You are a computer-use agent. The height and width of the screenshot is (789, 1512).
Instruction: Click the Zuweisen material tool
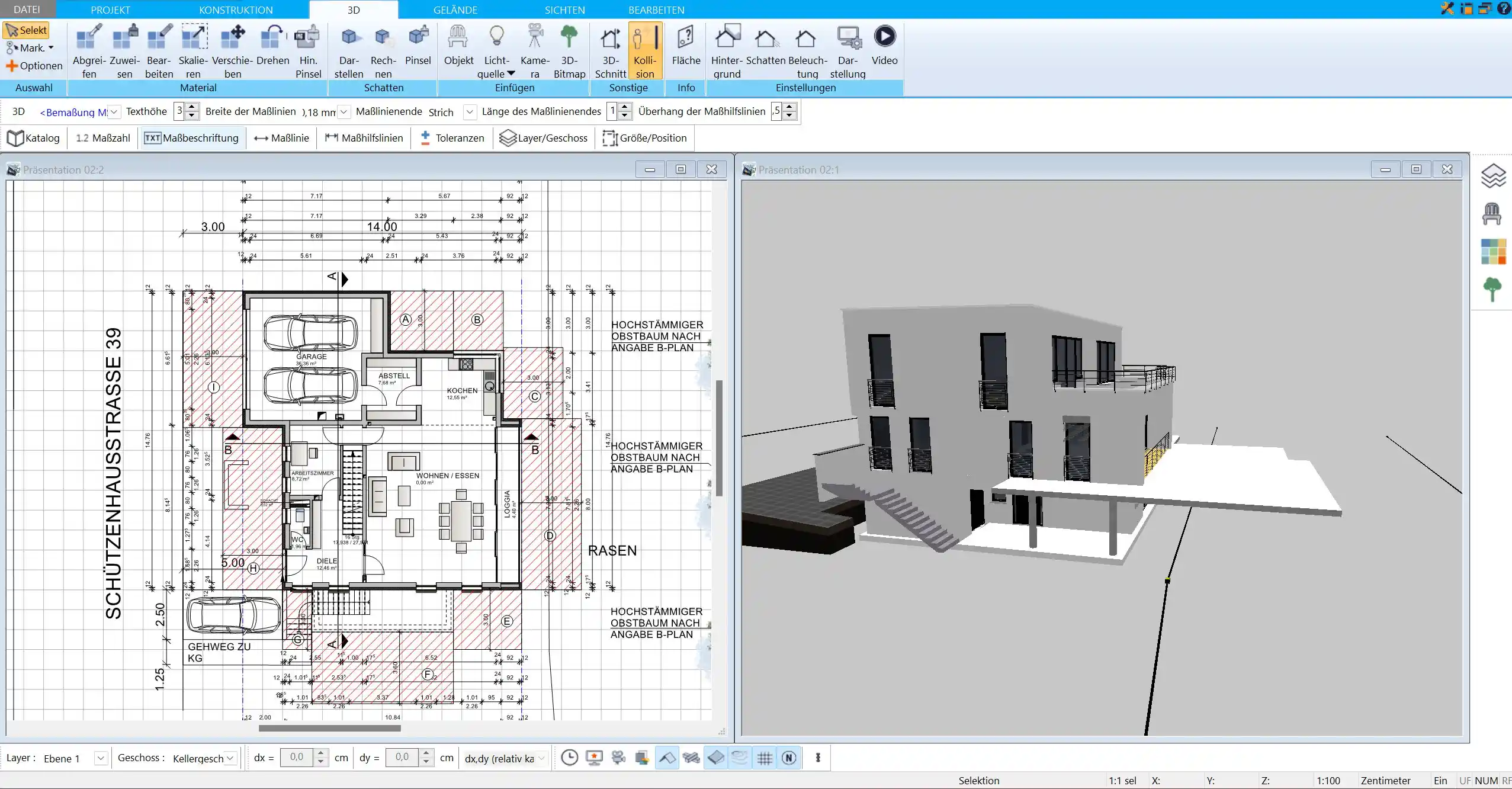[x=124, y=52]
